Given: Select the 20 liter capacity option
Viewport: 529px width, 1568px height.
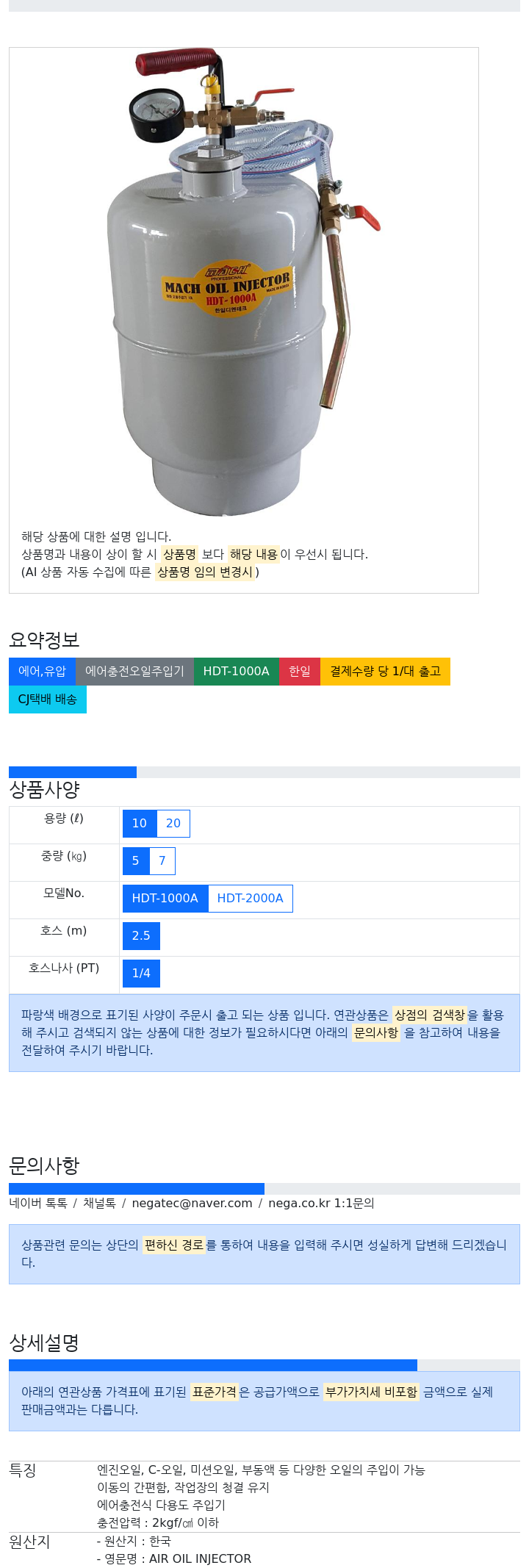Looking at the screenshot, I should coord(173,824).
